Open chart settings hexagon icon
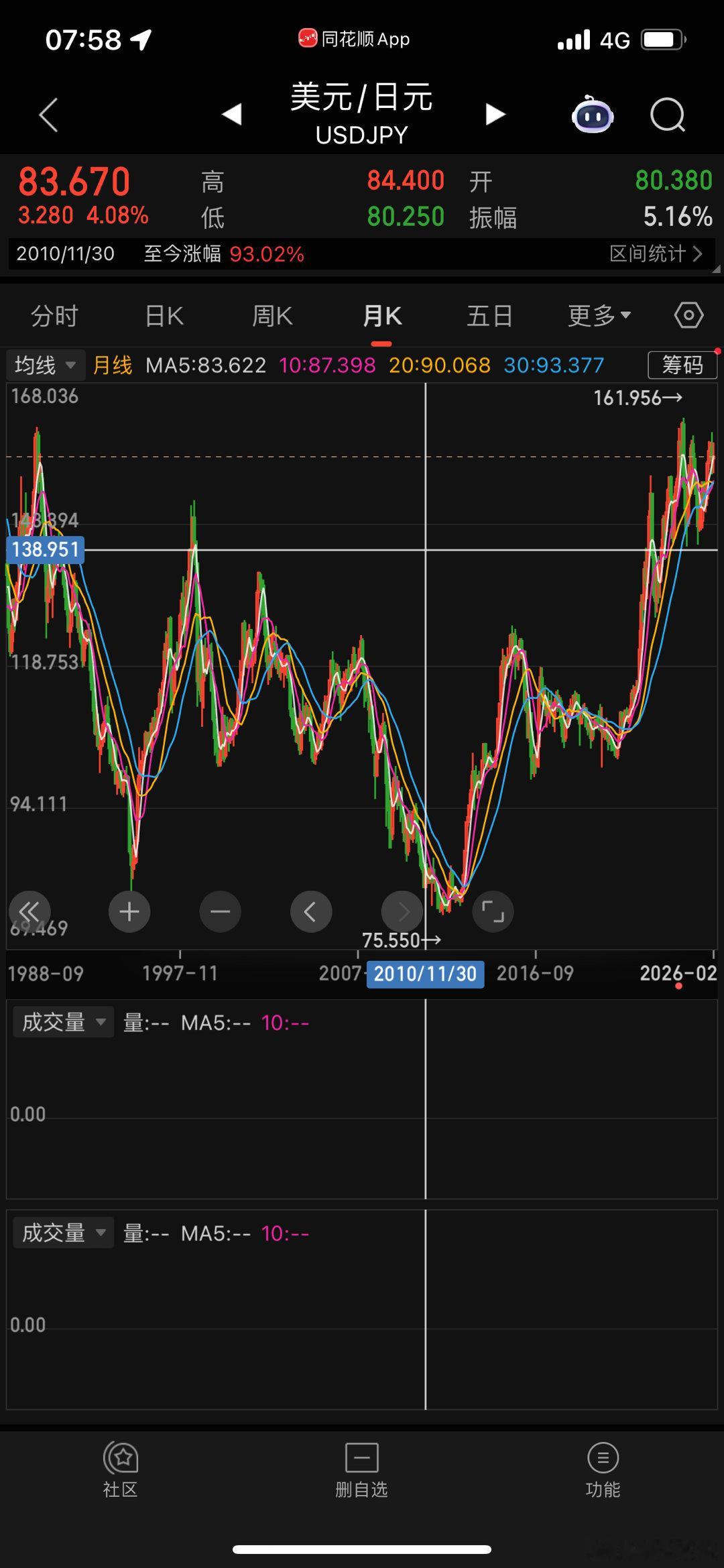This screenshot has height=1568, width=724. tap(688, 315)
